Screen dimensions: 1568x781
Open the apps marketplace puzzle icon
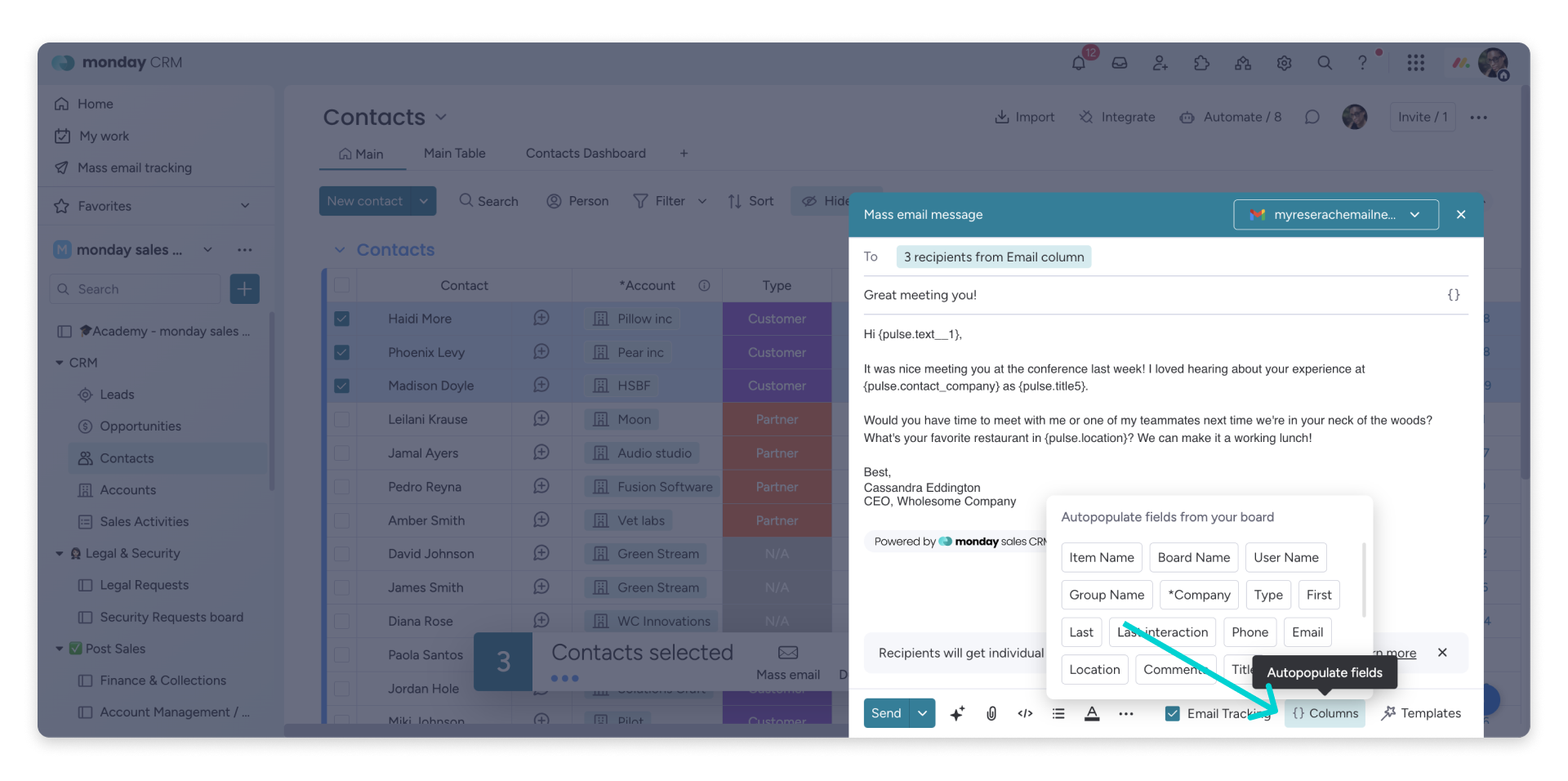point(1202,63)
